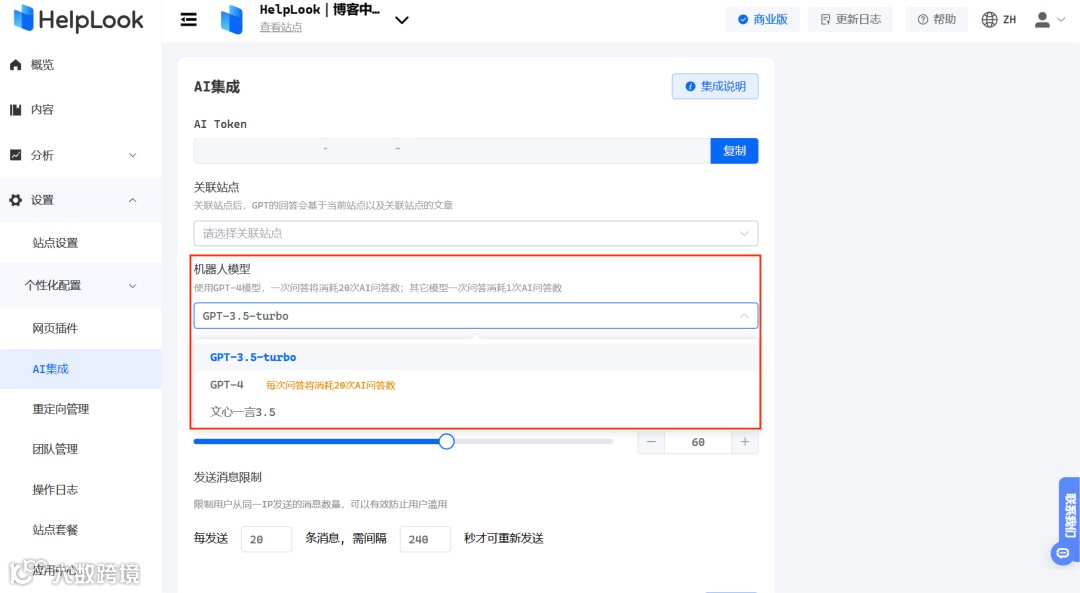
Task: Click the blue slider handle
Action: click(446, 441)
